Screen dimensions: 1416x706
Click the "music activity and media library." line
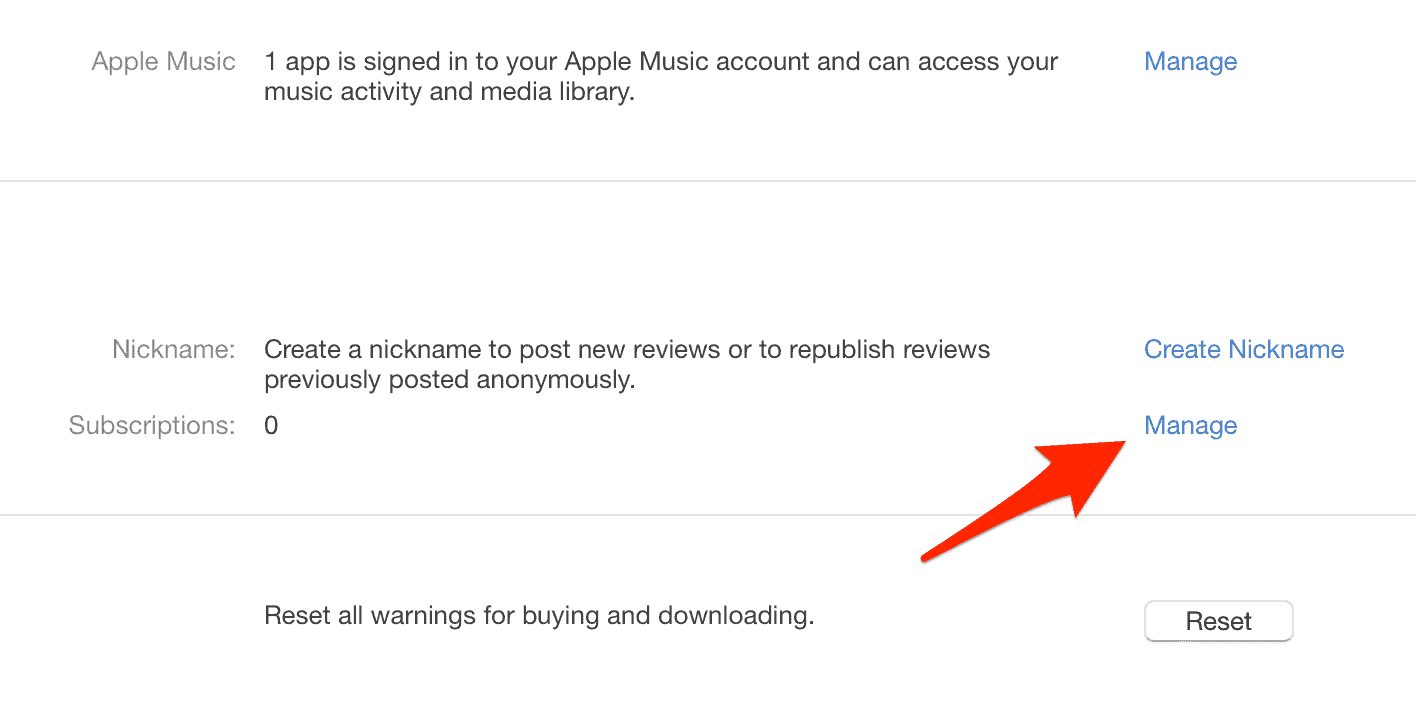click(x=449, y=93)
